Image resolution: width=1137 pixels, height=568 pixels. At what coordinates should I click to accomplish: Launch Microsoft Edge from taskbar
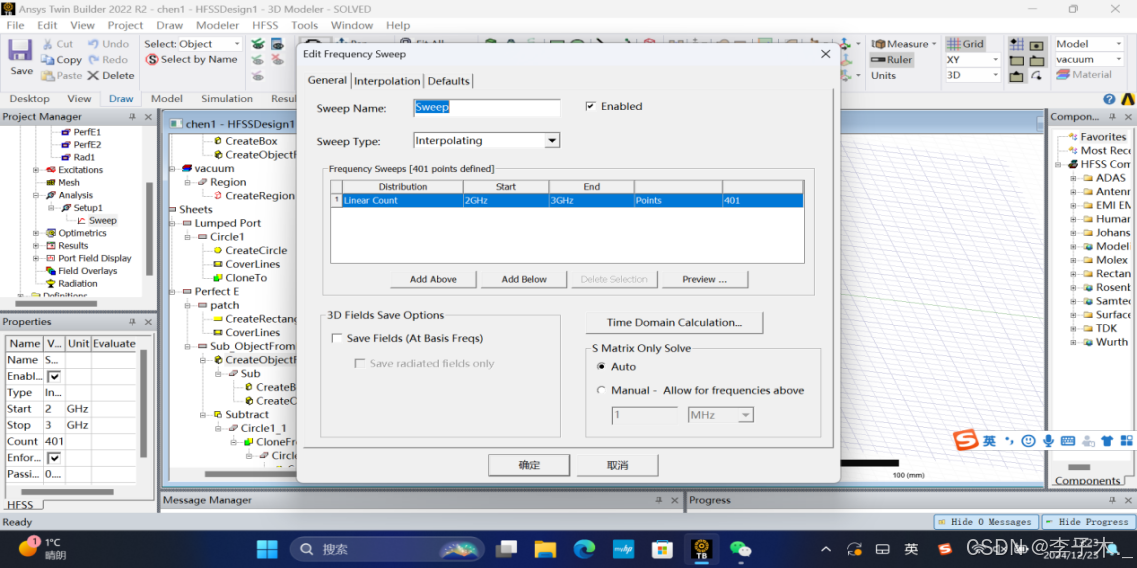pos(584,549)
